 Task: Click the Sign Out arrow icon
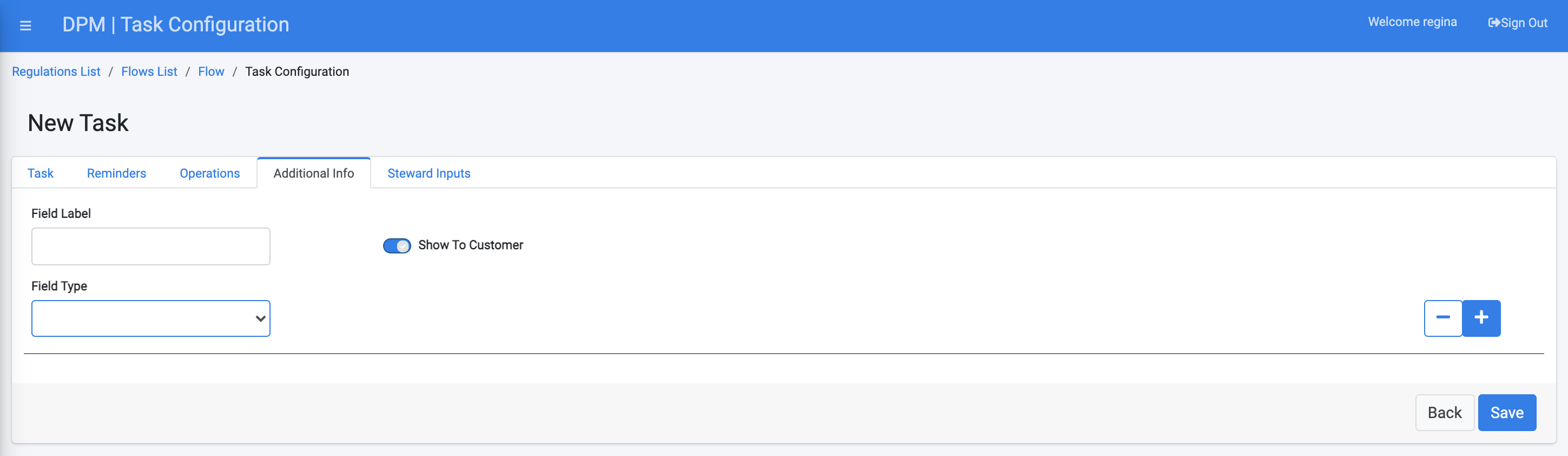tap(1494, 23)
